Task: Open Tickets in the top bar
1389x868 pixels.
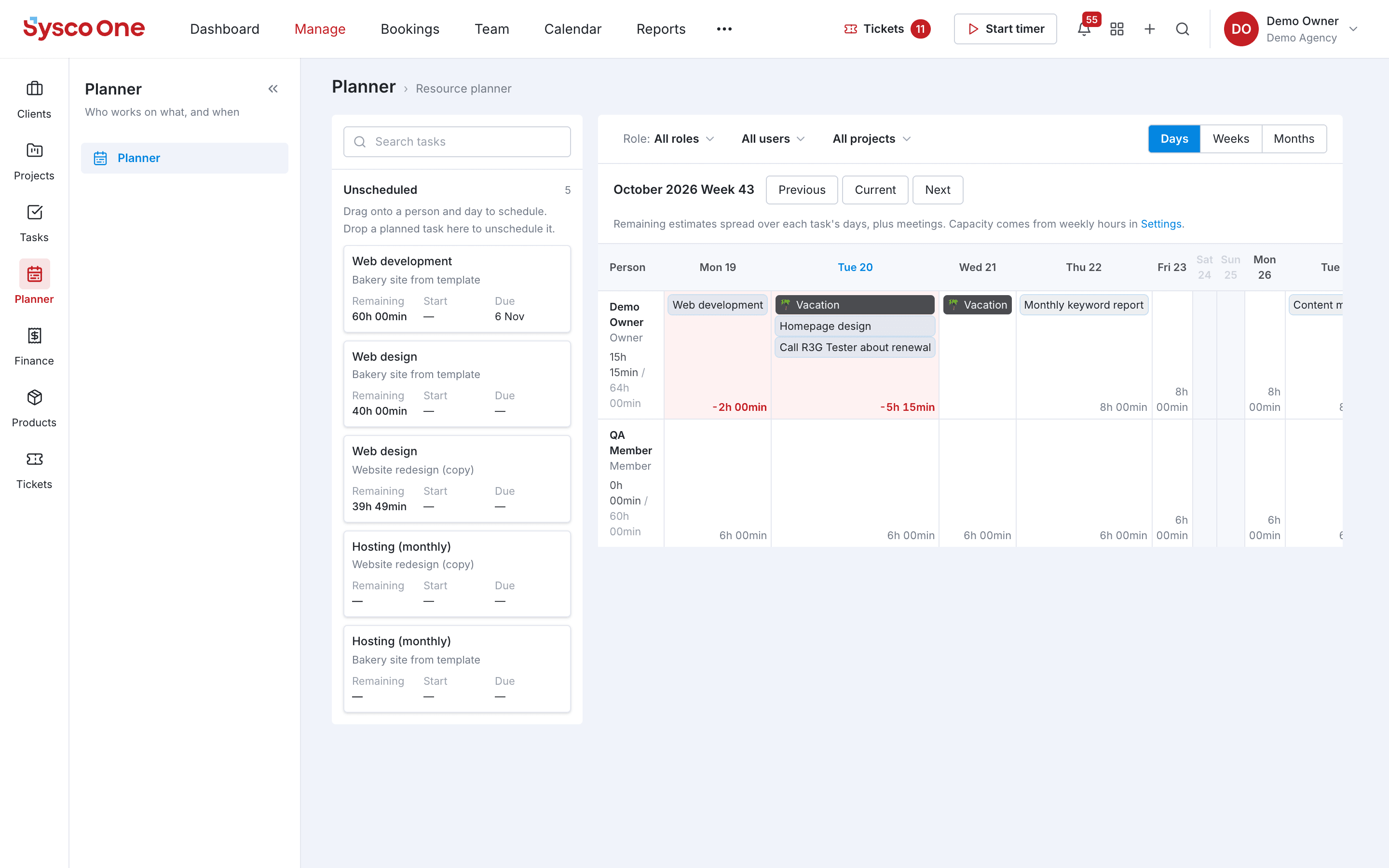Action: click(x=887, y=29)
